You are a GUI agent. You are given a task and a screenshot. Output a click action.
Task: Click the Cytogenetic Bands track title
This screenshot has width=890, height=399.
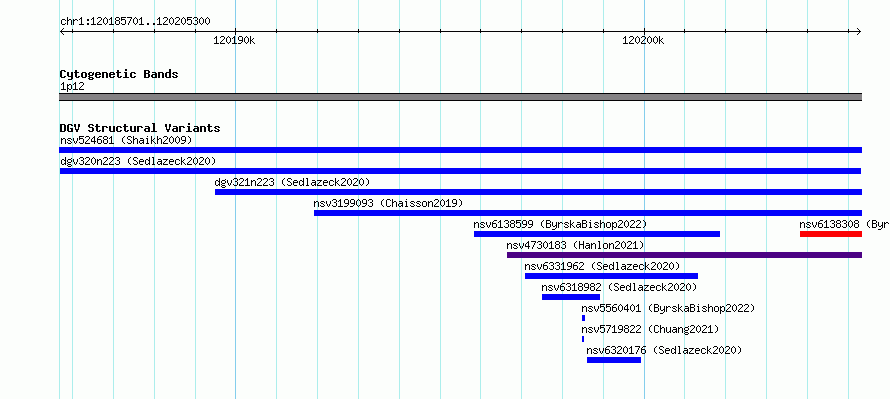tap(119, 74)
